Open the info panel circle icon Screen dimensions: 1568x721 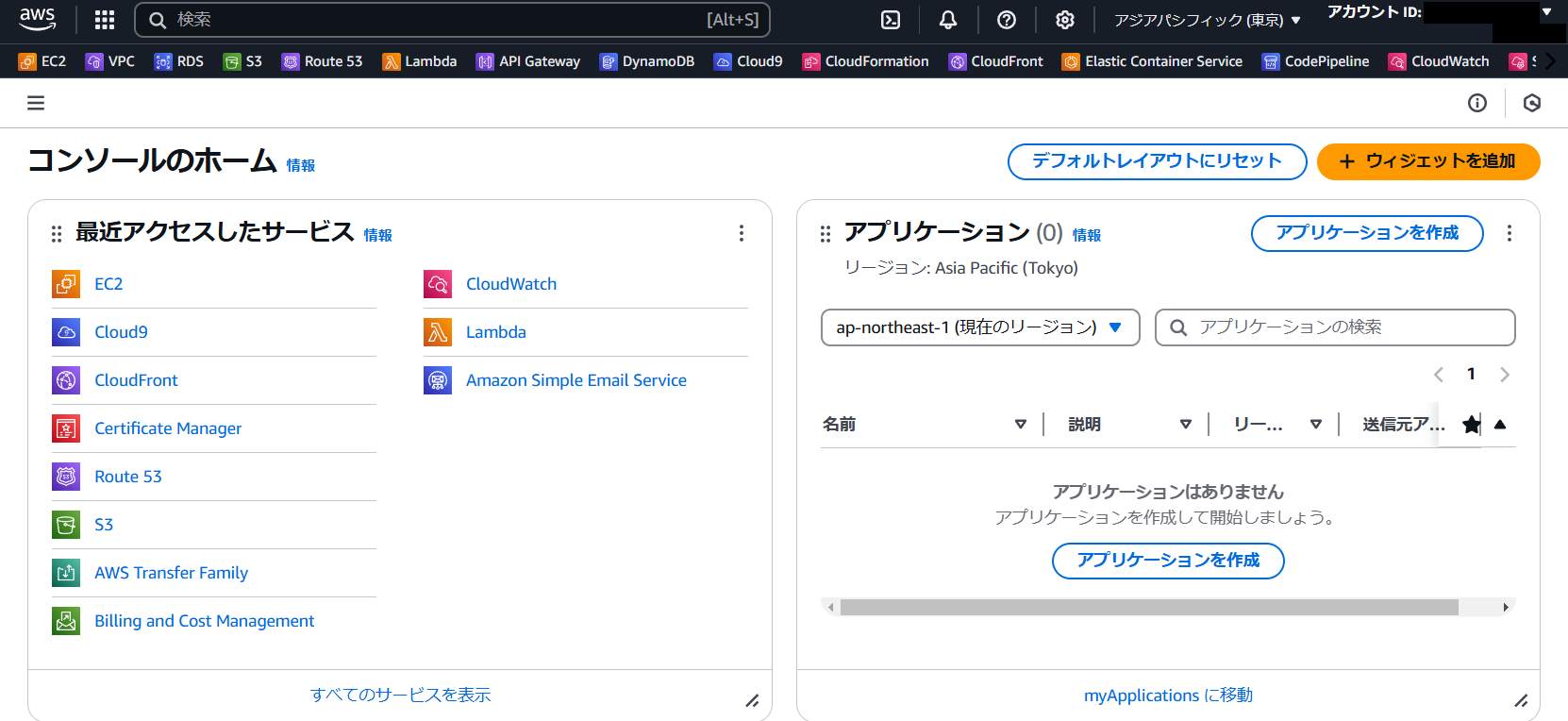(1477, 103)
